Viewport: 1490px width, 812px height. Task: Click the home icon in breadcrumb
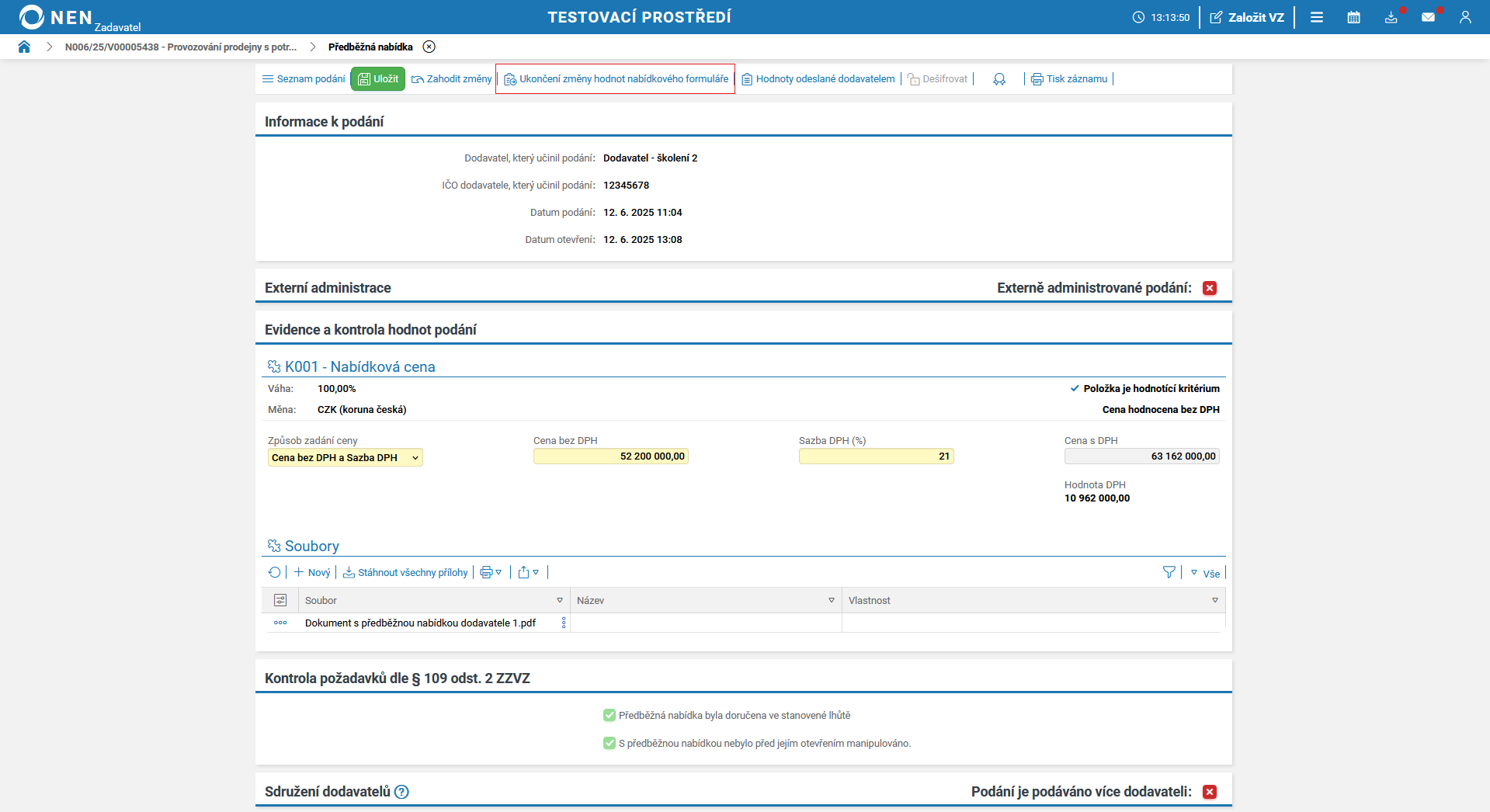click(24, 47)
